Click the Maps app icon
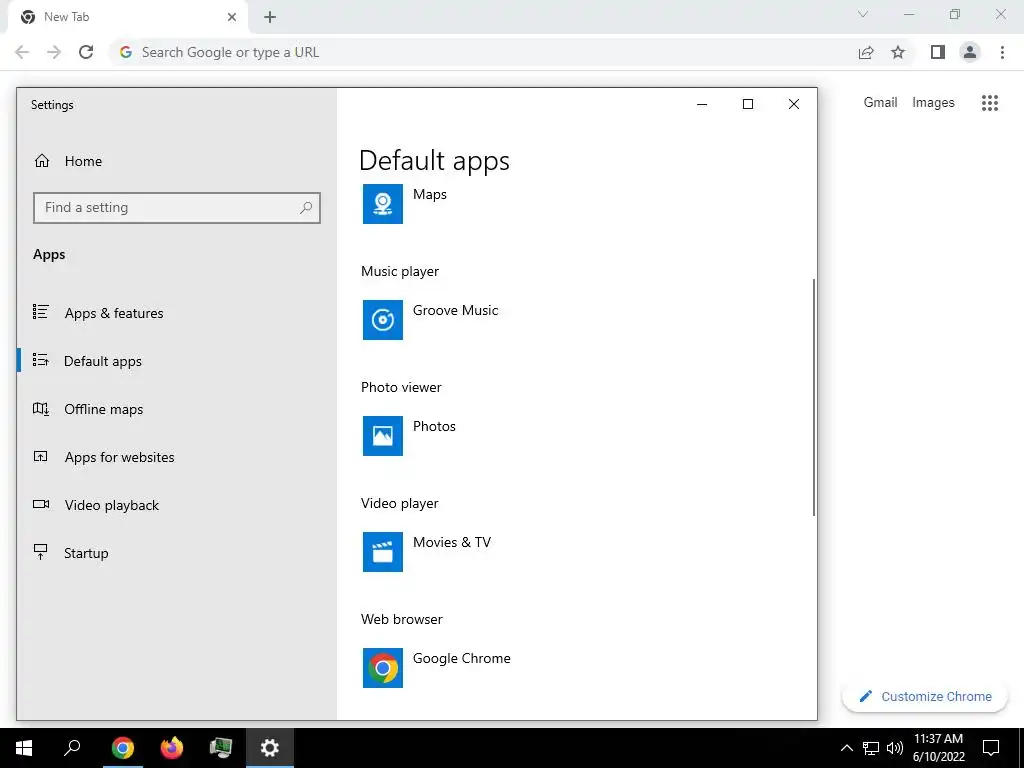The height and width of the screenshot is (768, 1024). click(x=383, y=204)
